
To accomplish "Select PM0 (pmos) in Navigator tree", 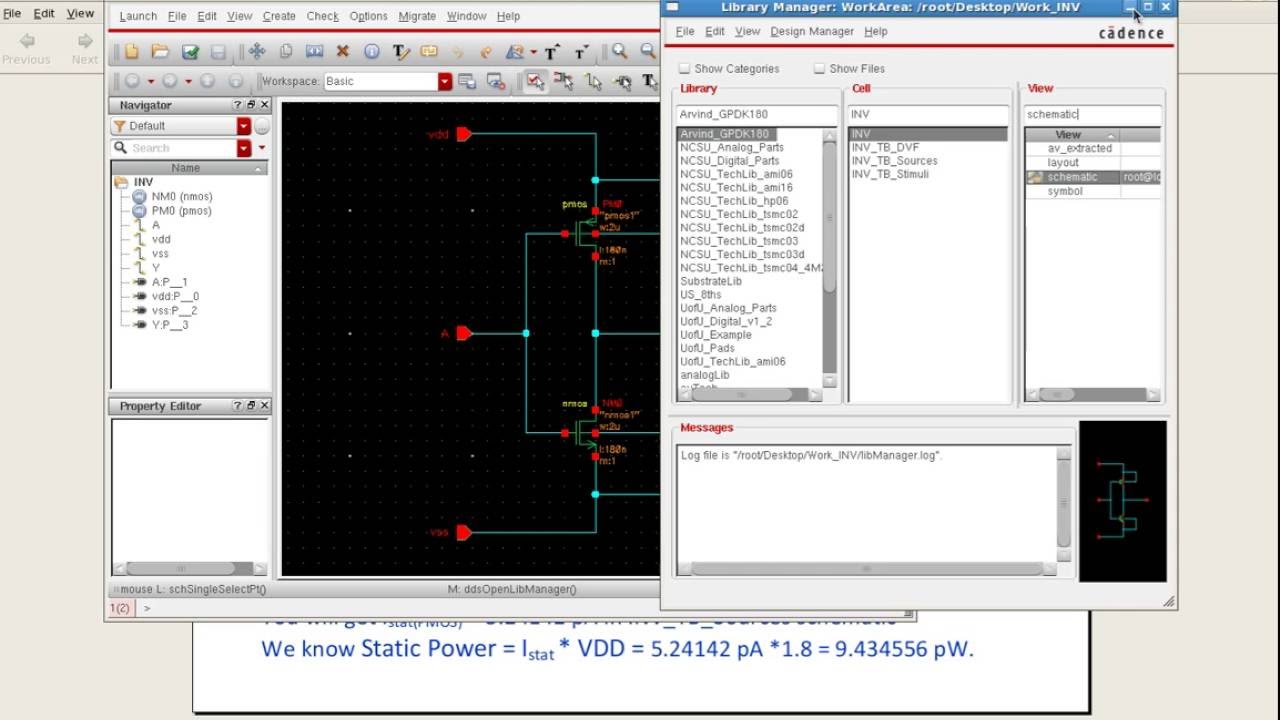I will tap(181, 211).
